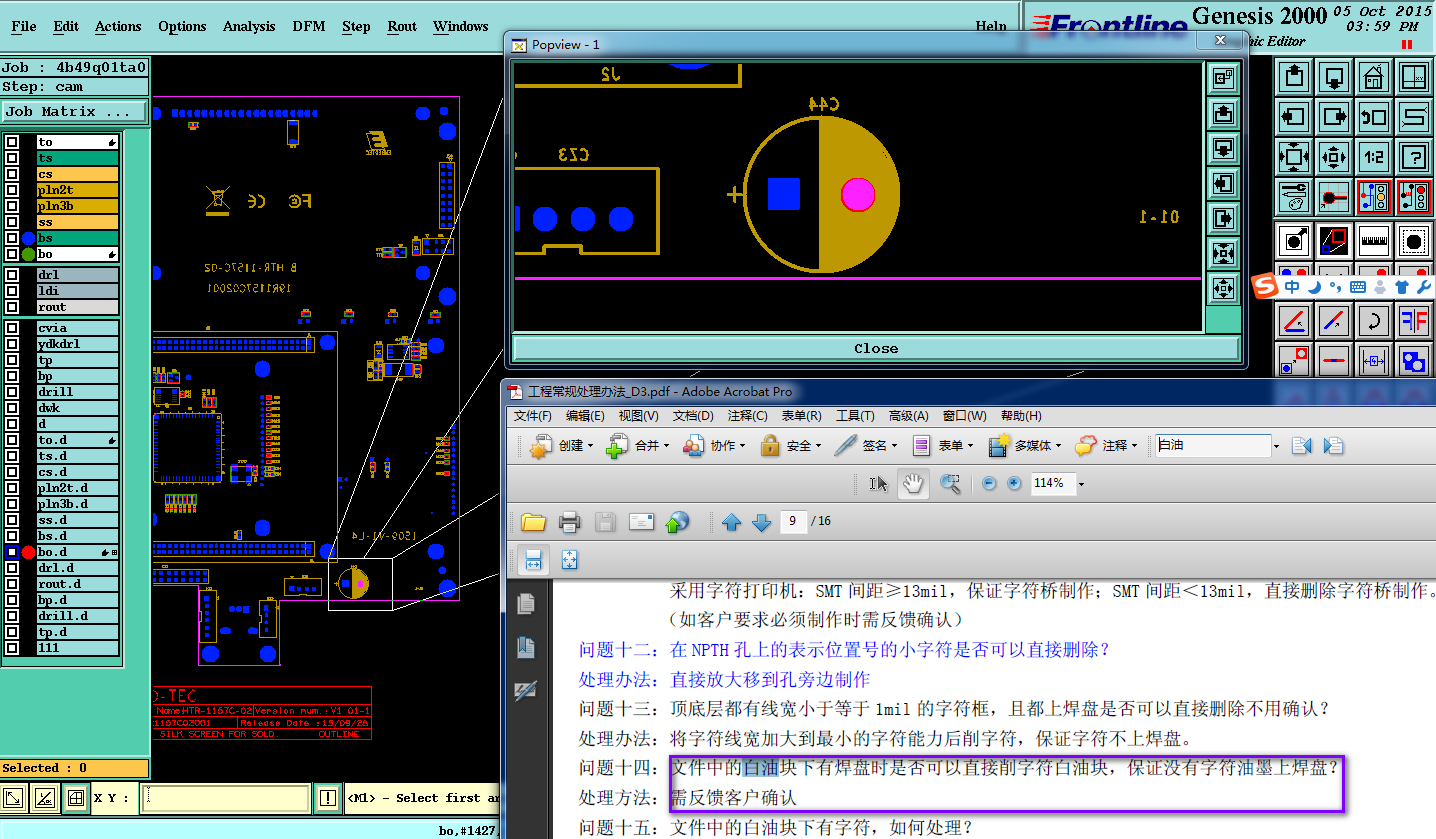
Task: Open the 工具(T) menu in Acrobat
Action: coord(855,416)
